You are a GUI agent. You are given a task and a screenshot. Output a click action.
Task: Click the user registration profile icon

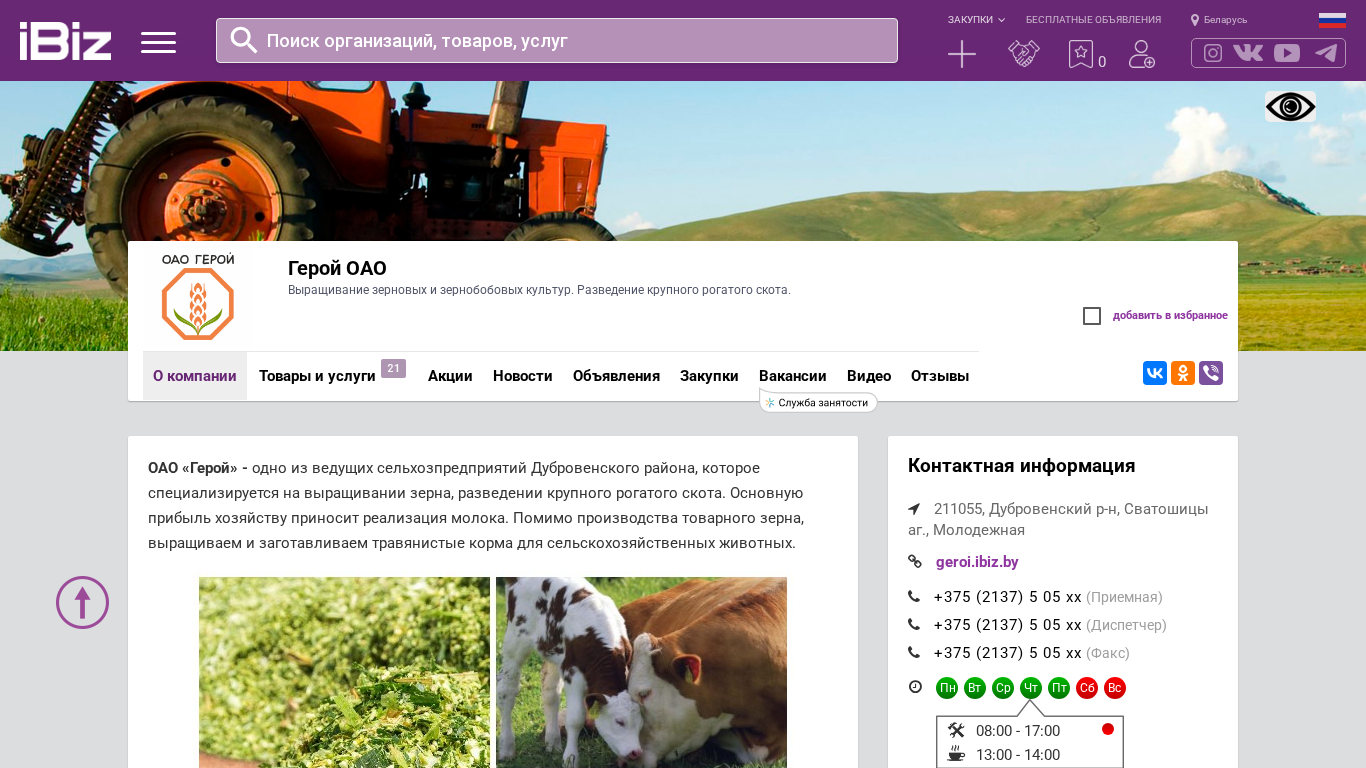click(x=1142, y=54)
